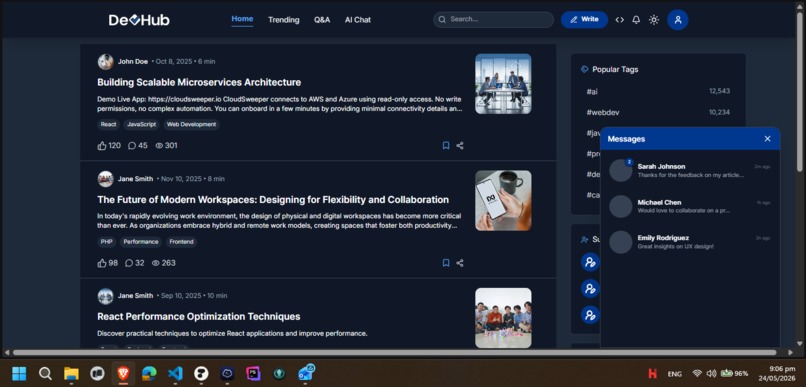The width and height of the screenshot is (806, 387).
Task: Open Sarah Johnson's message thread
Action: pyautogui.click(x=690, y=170)
